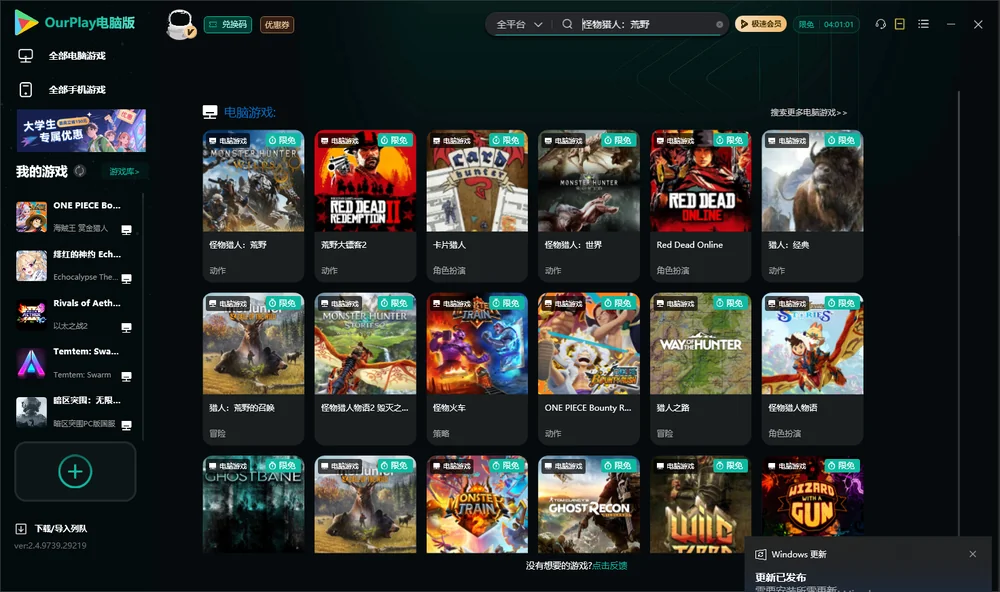Open the 兑换码 redeem code button
The width and height of the screenshot is (1000, 592).
click(x=228, y=24)
